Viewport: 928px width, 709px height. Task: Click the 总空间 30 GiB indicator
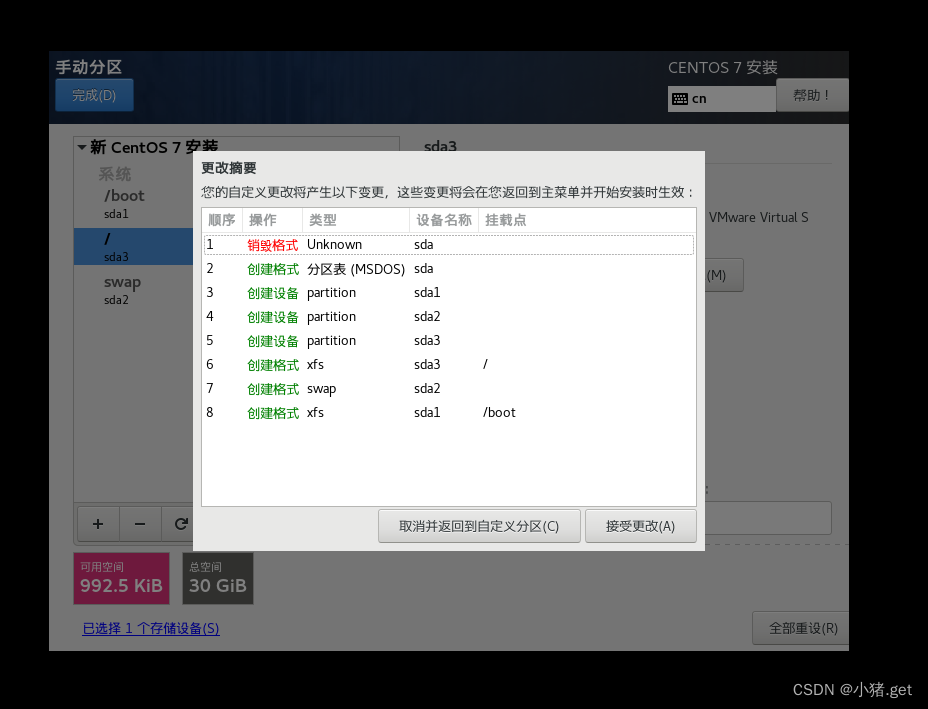pos(218,578)
